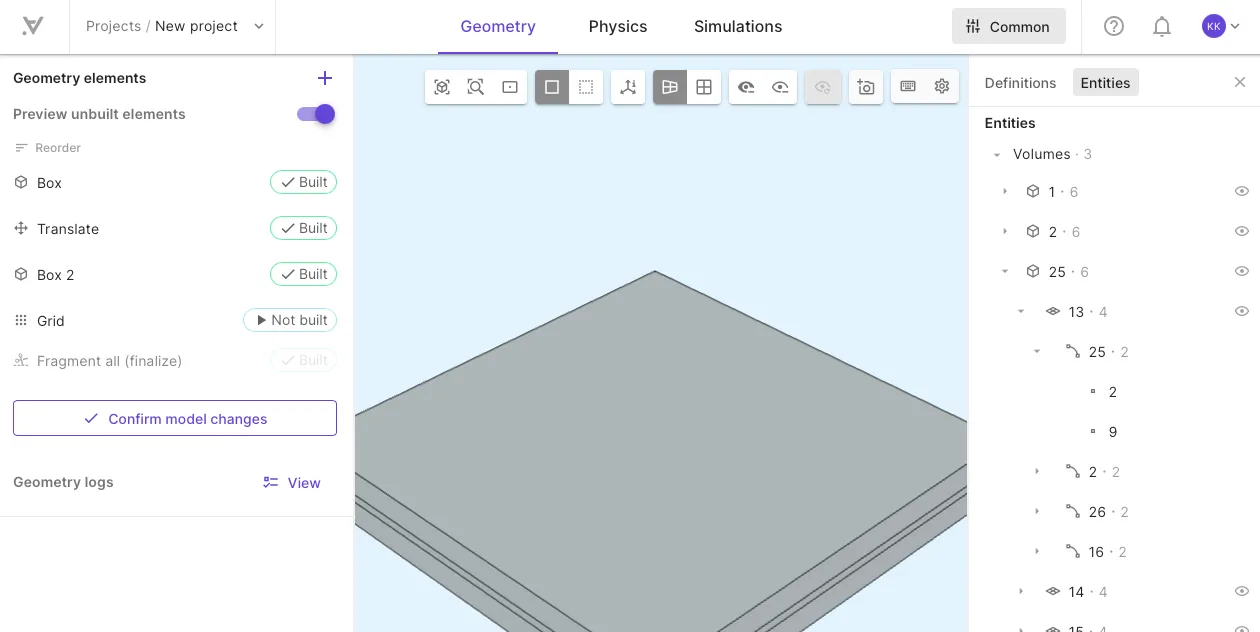View the Geometry logs
This screenshot has width=1260, height=632.
click(291, 483)
